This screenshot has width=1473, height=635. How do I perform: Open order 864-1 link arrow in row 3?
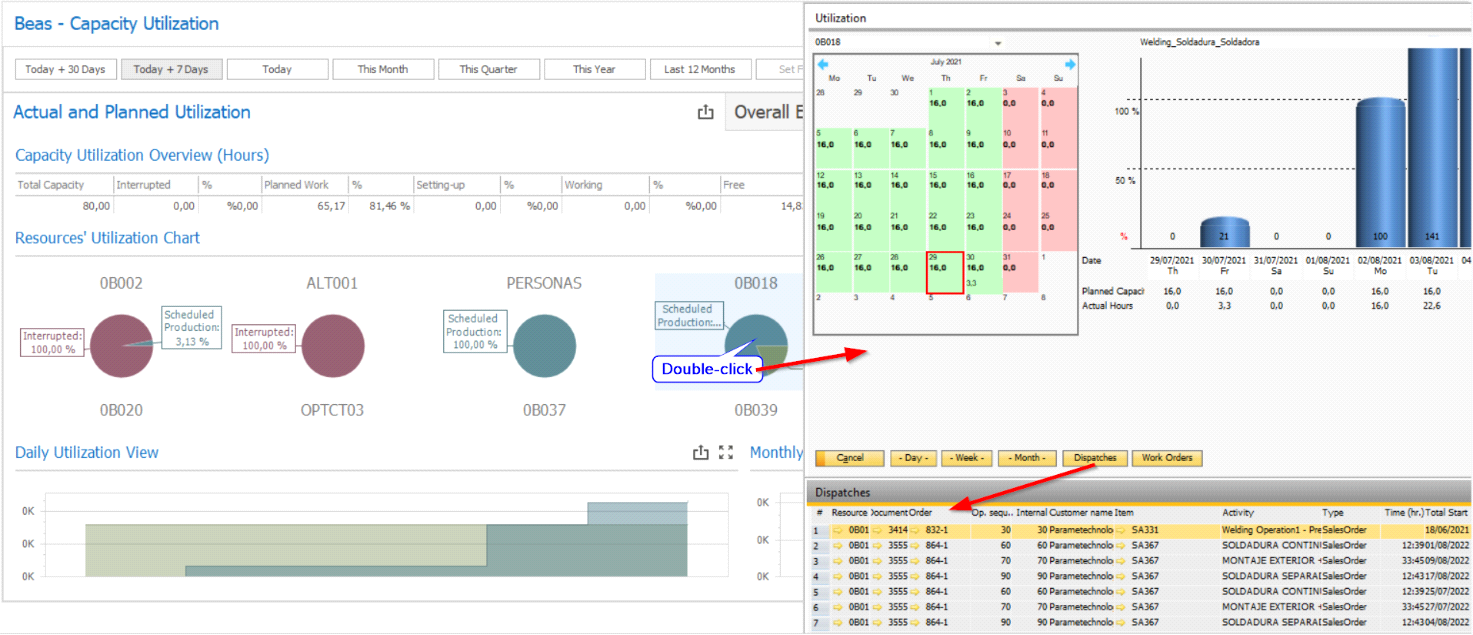(915, 561)
